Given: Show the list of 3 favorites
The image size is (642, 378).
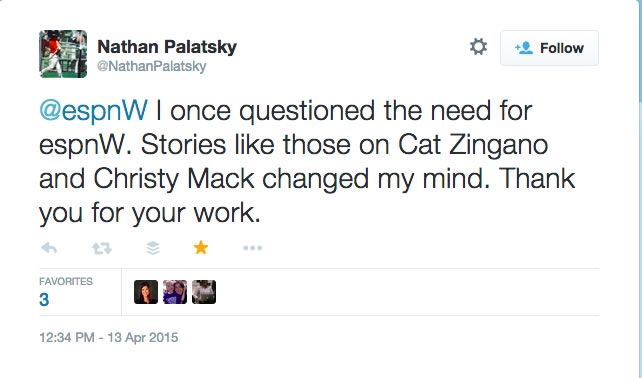Looking at the screenshot, I should click(44, 300).
